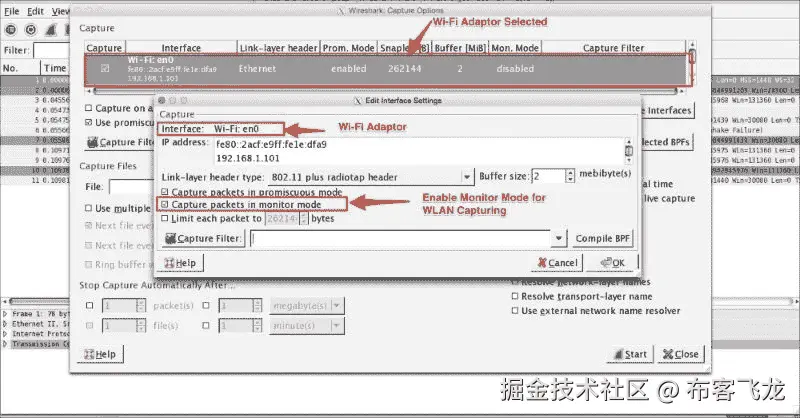Open the View menu

(60, 11)
